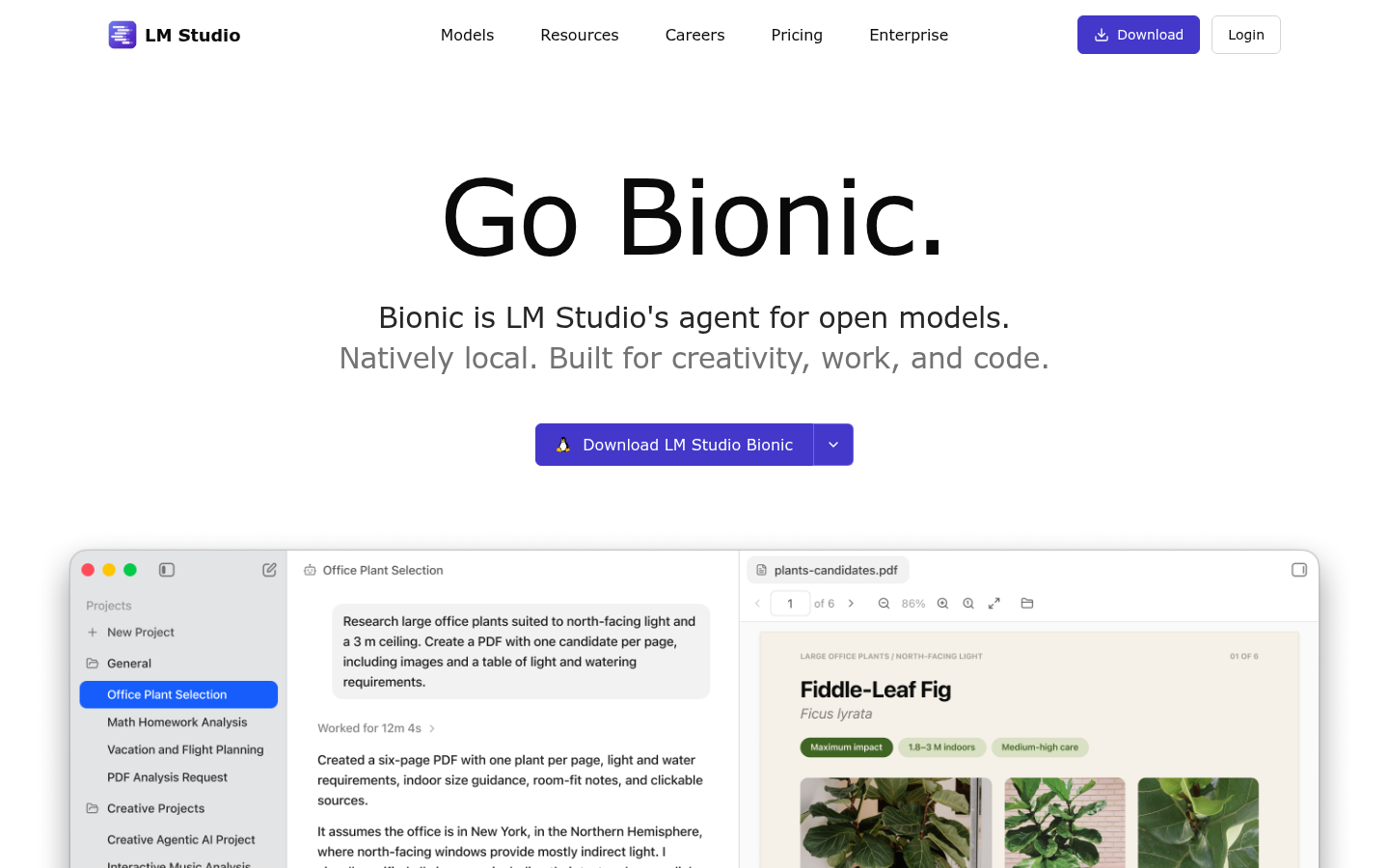Go to the previous PDF page
Viewport: 1389px width, 868px height.
tap(758, 604)
